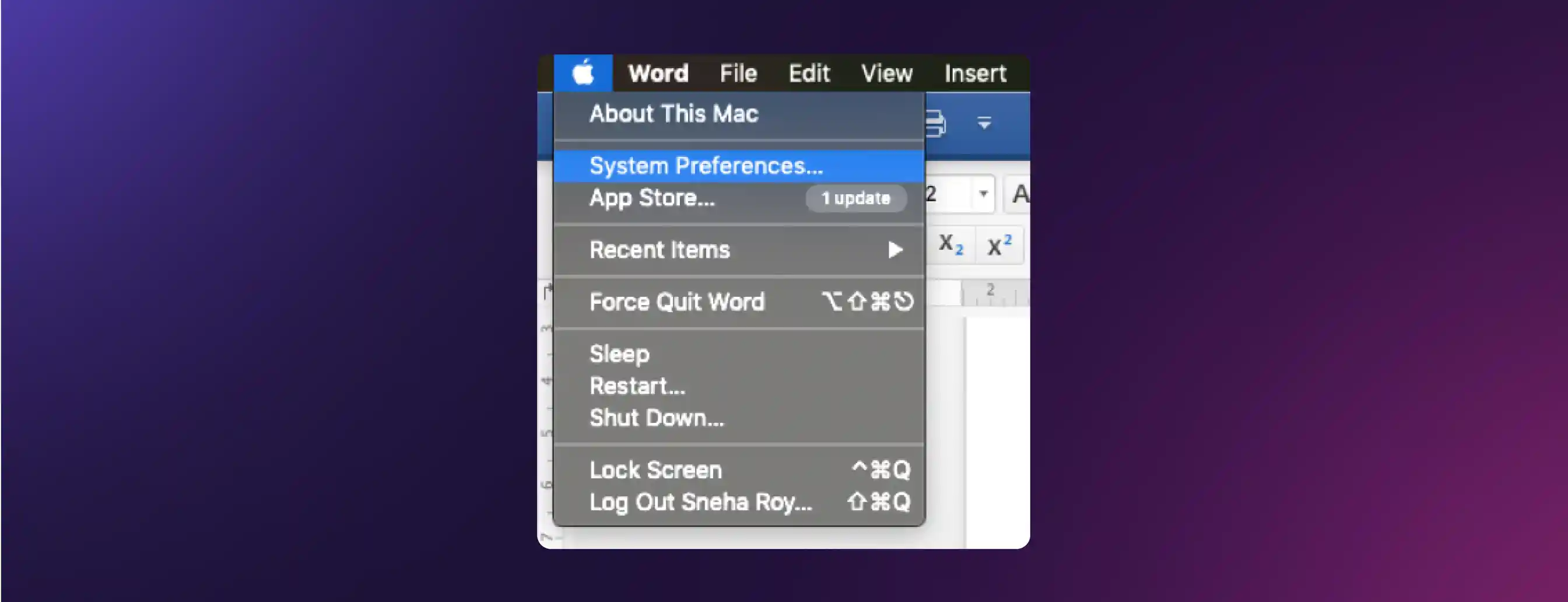1568x602 pixels.
Task: Click the subscript X₂ button
Action: click(950, 246)
